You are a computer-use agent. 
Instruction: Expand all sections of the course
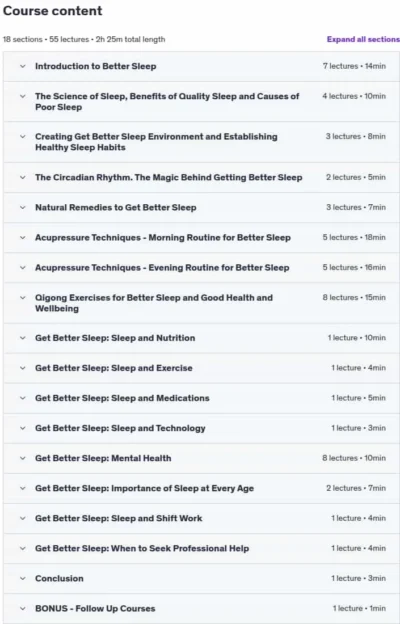[363, 39]
